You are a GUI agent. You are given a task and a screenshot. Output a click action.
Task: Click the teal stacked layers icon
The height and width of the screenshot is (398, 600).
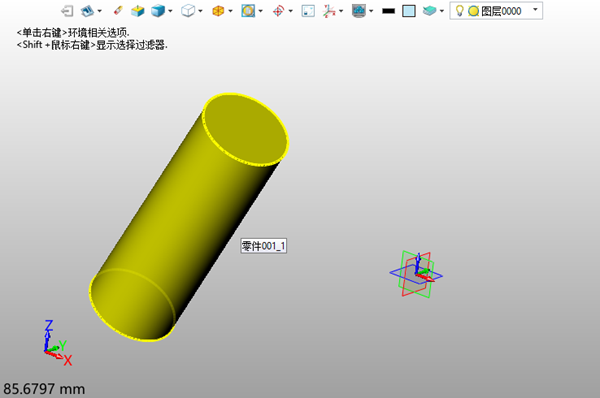429,11
